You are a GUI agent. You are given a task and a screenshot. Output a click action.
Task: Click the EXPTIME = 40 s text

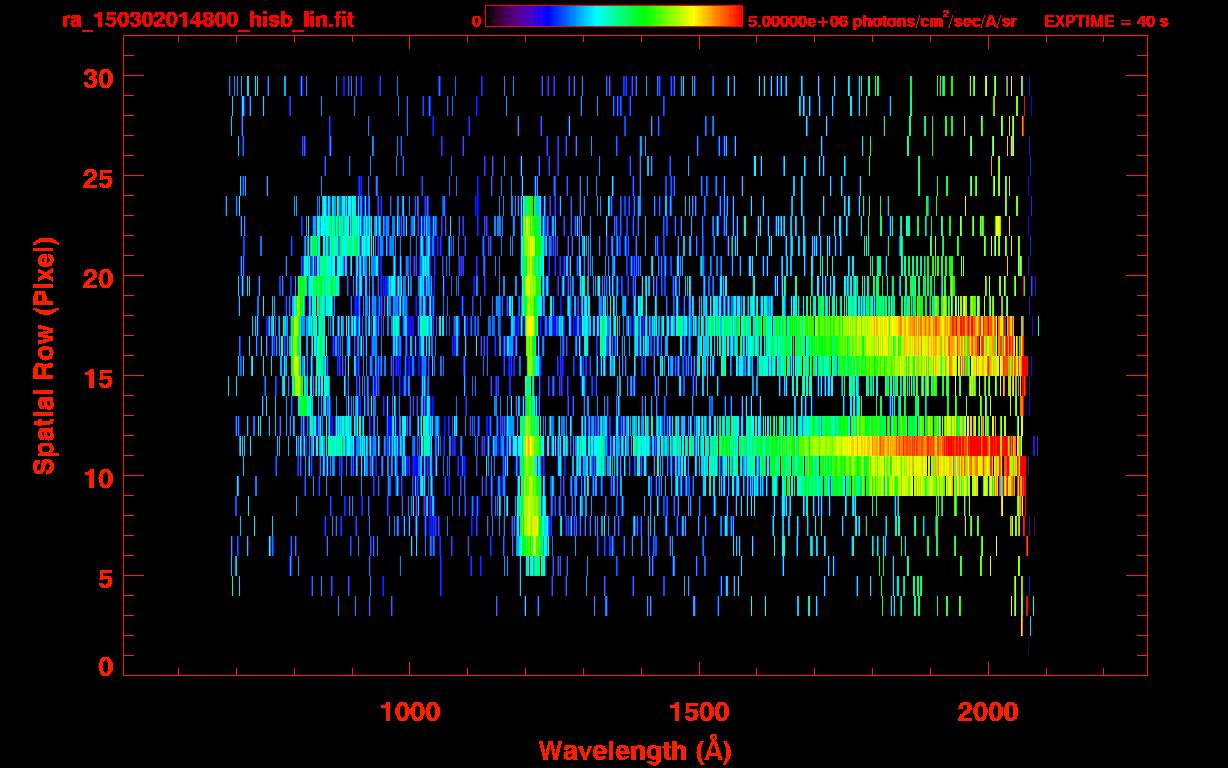coord(1106,21)
